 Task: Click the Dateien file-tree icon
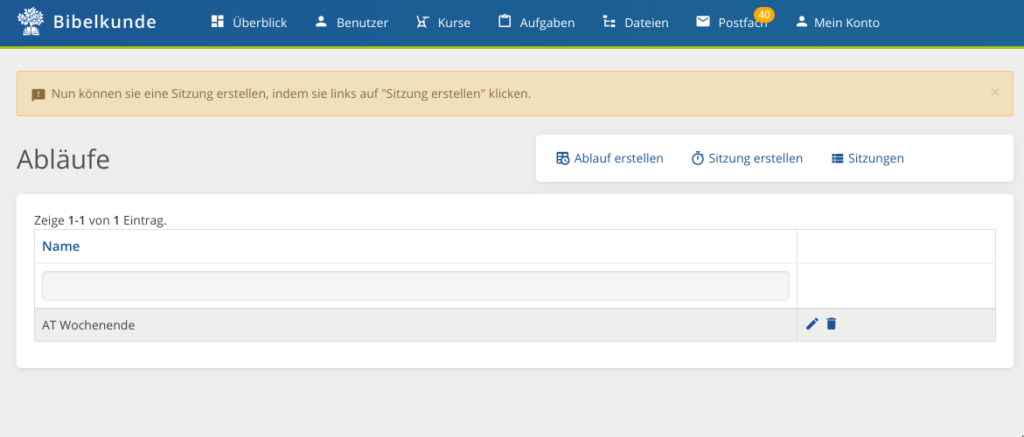(x=609, y=22)
